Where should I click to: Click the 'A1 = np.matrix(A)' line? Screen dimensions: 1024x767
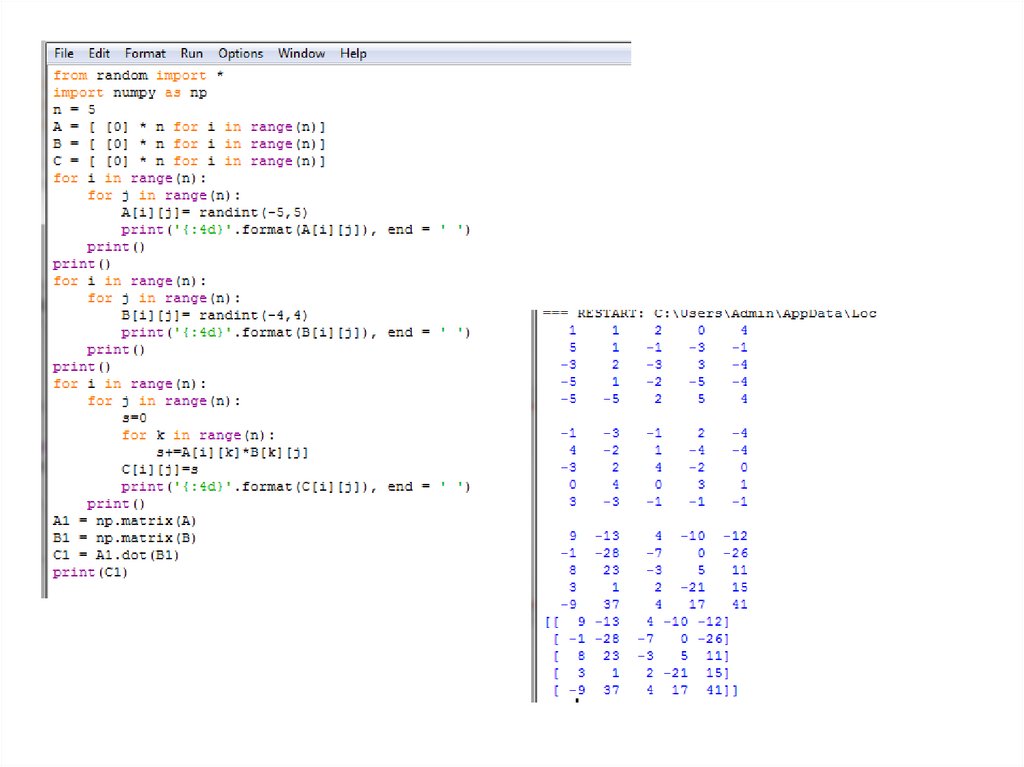124,521
